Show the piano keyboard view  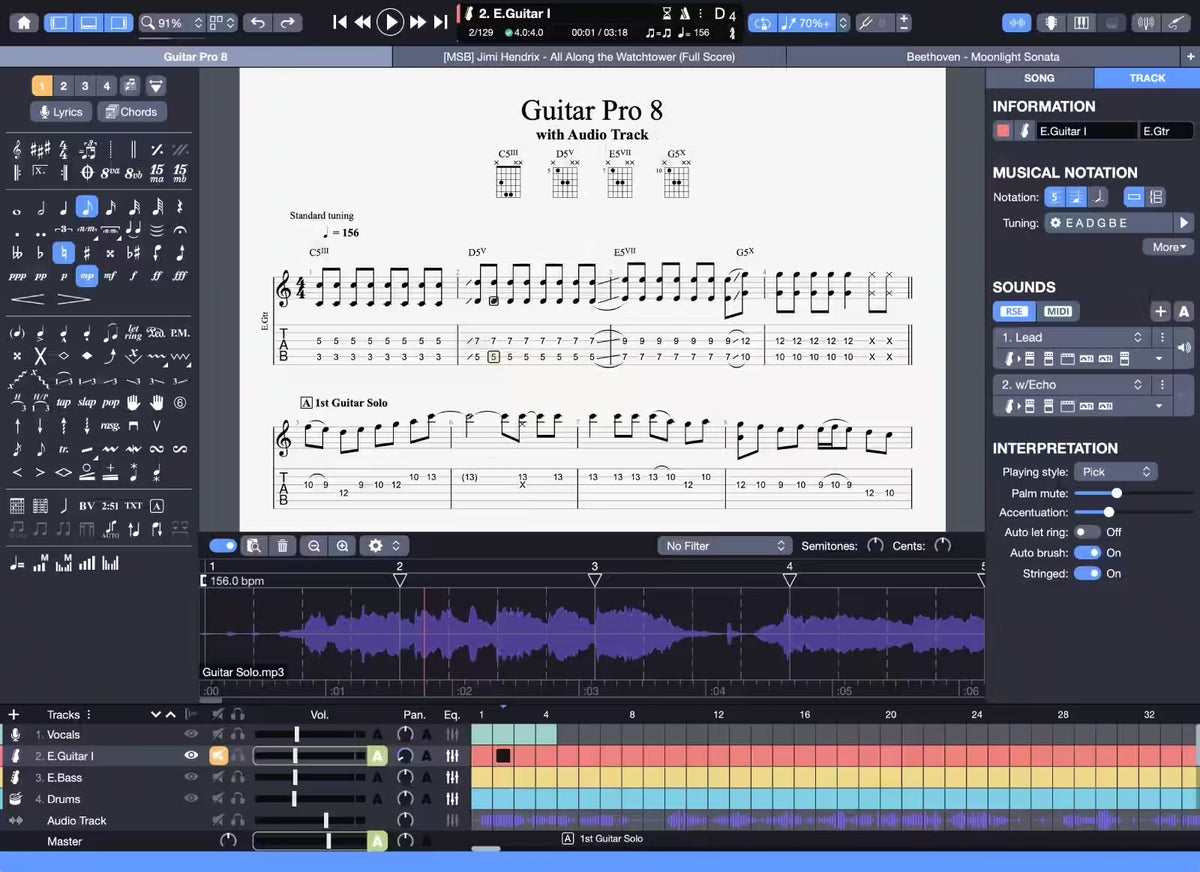click(x=1081, y=22)
